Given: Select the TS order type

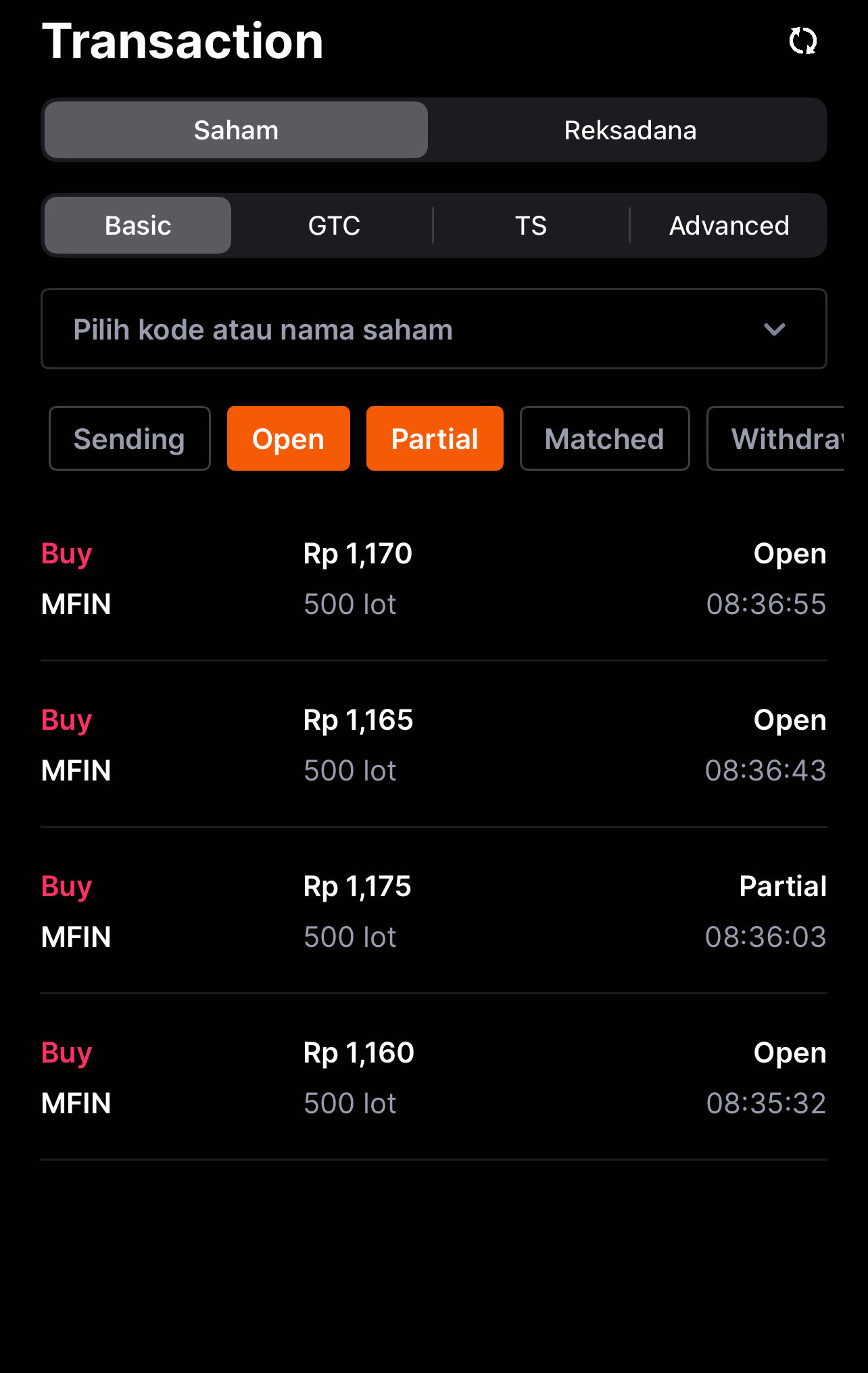Looking at the screenshot, I should 531,225.
